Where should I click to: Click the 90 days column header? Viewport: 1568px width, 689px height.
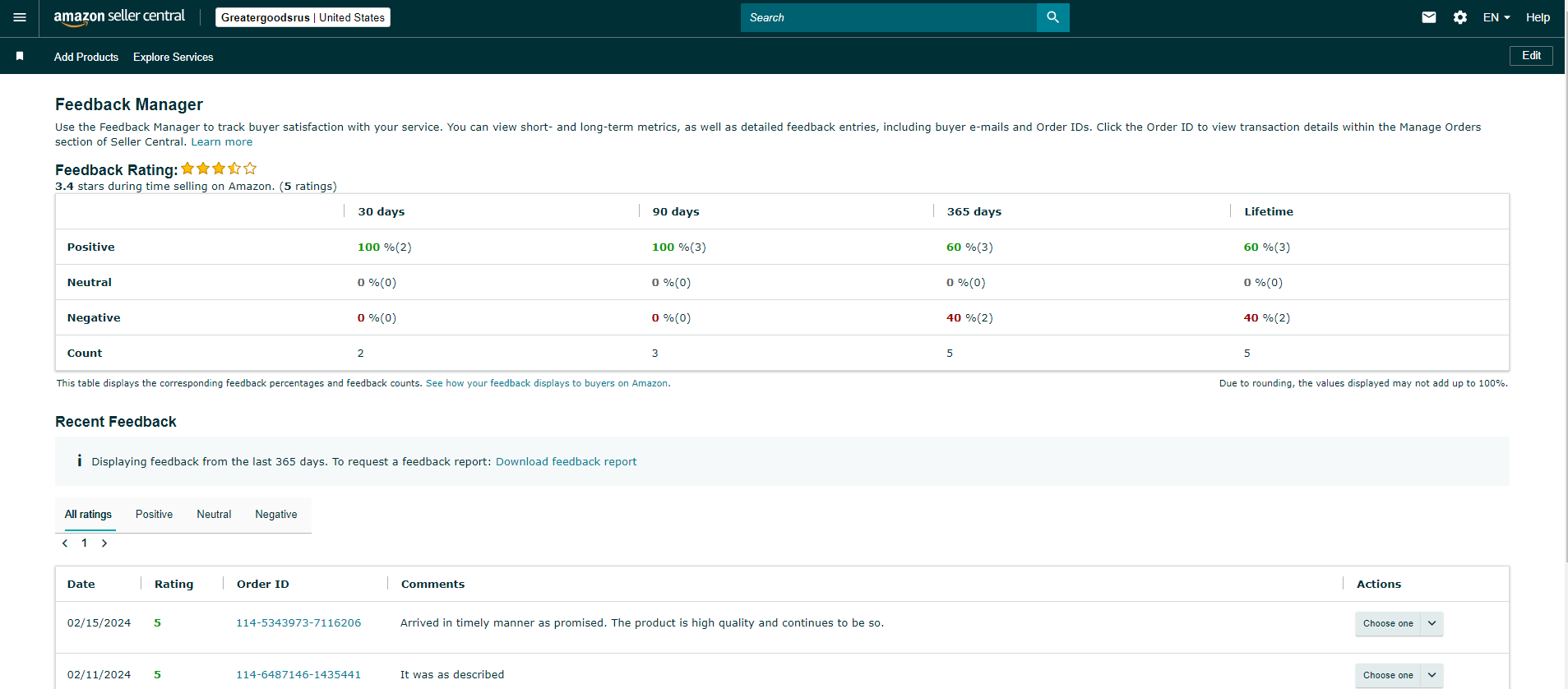click(676, 211)
